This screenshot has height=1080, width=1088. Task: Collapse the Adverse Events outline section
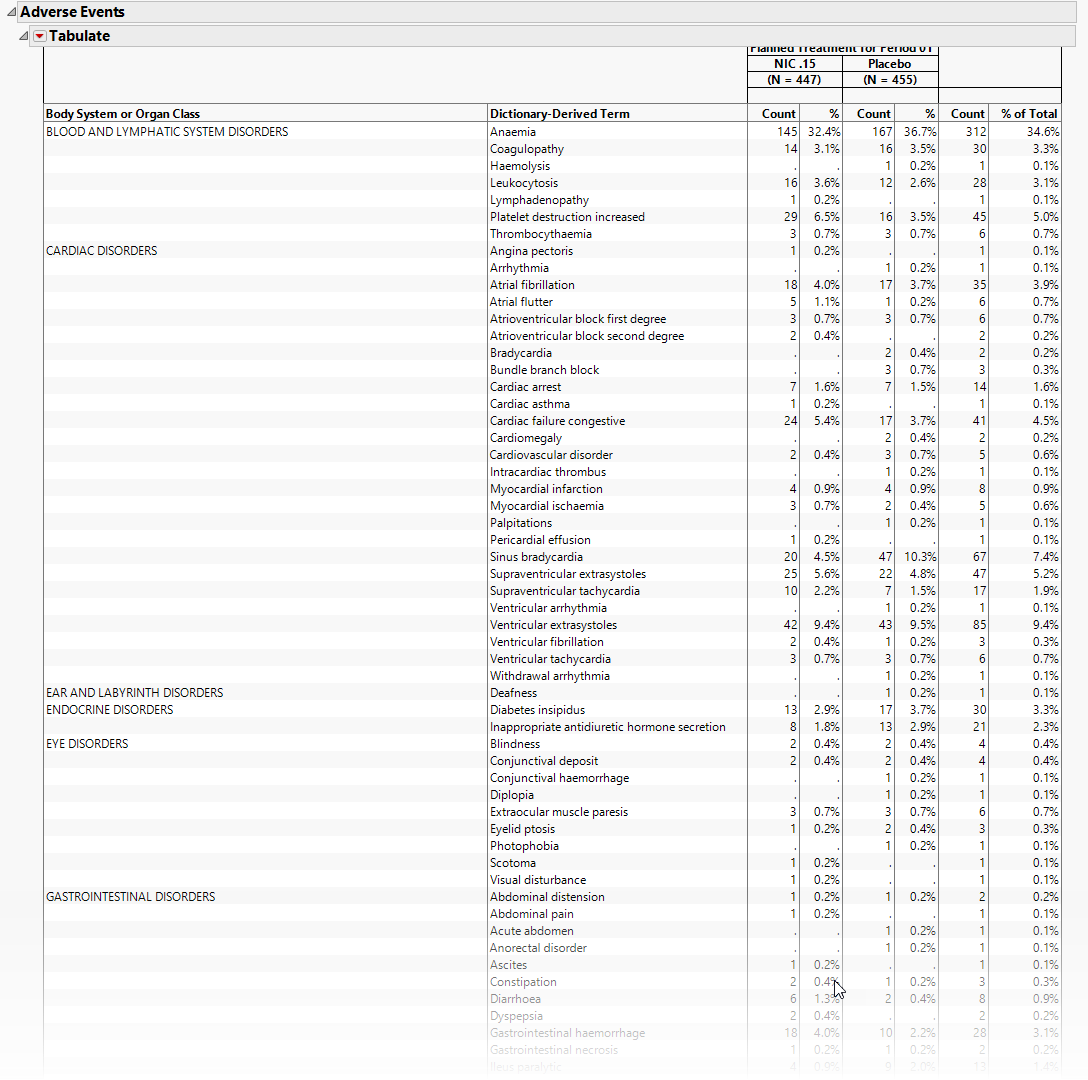[x=11, y=12]
